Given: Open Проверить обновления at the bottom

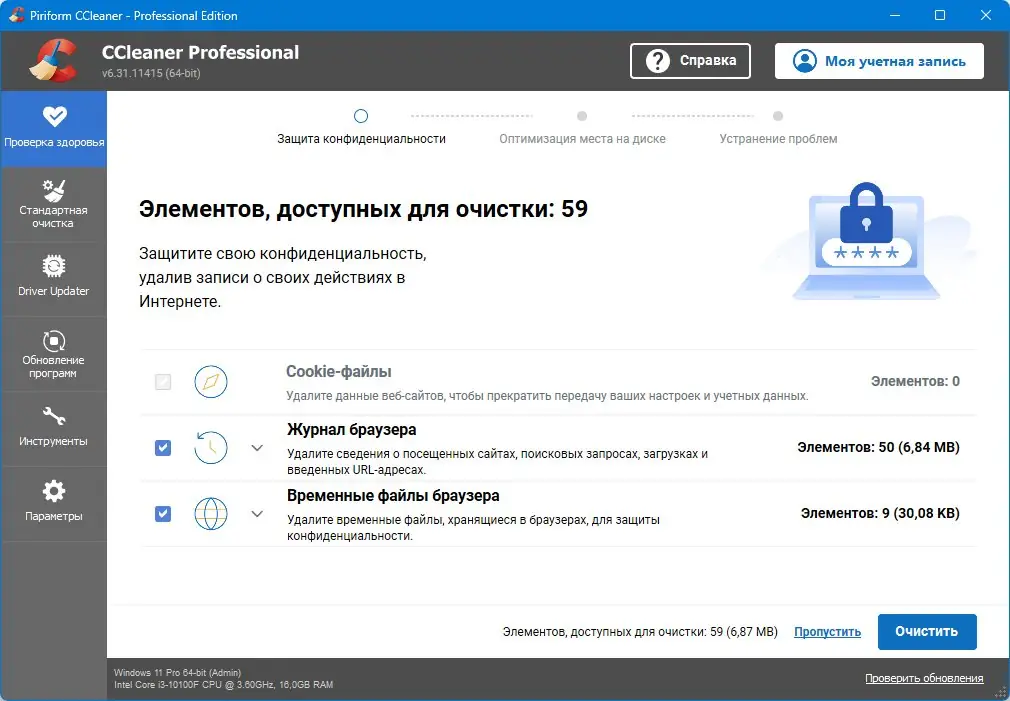Looking at the screenshot, I should pos(923,678).
